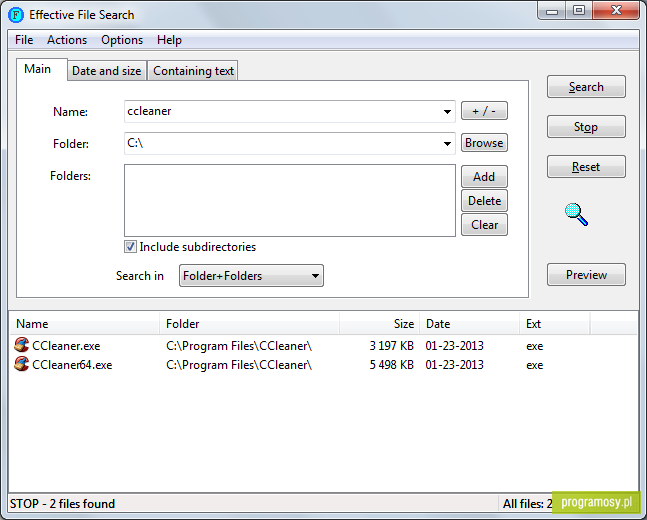Image resolution: width=647 pixels, height=520 pixels.
Task: Click inside the empty Folders list box
Action: coord(290,201)
